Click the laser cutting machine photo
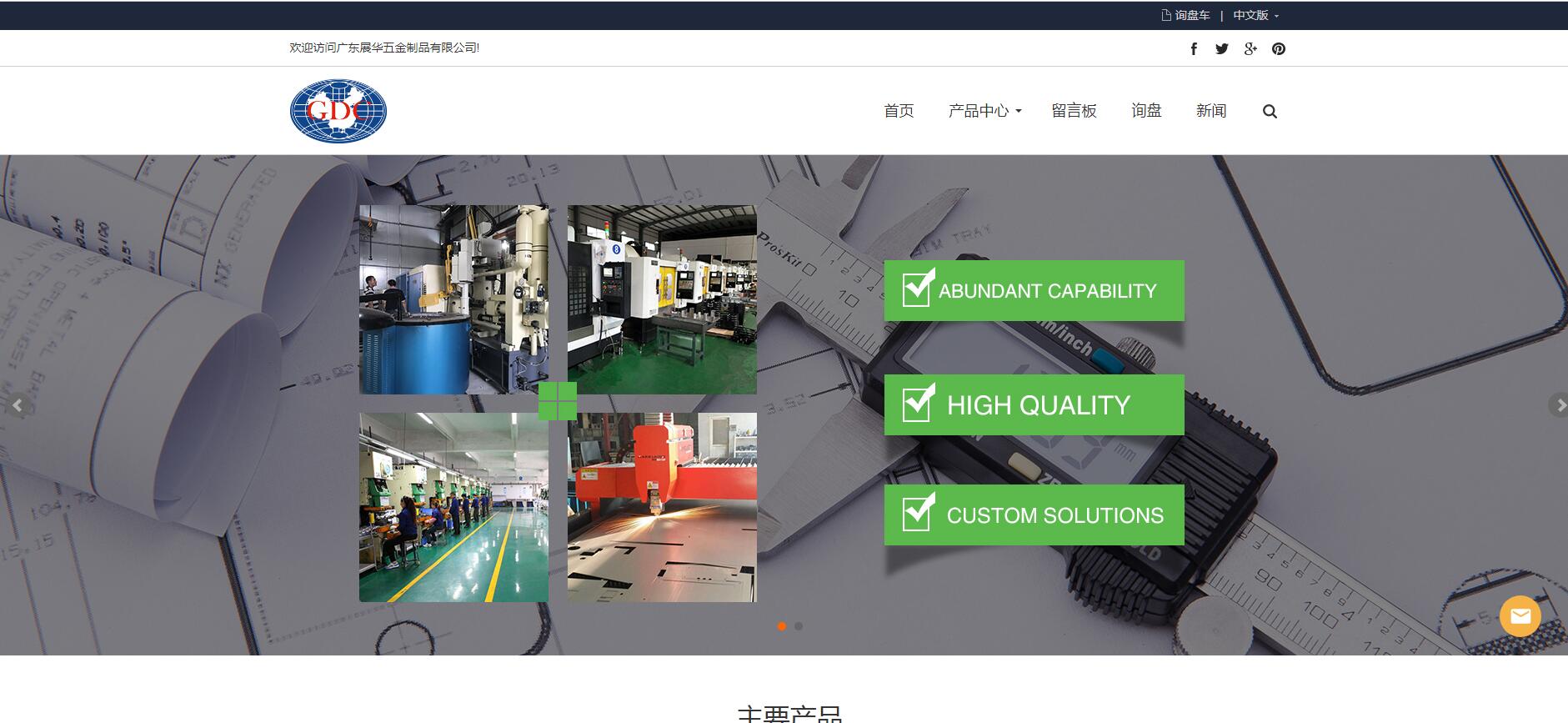Viewport: 1568px width, 723px height. coord(662,507)
